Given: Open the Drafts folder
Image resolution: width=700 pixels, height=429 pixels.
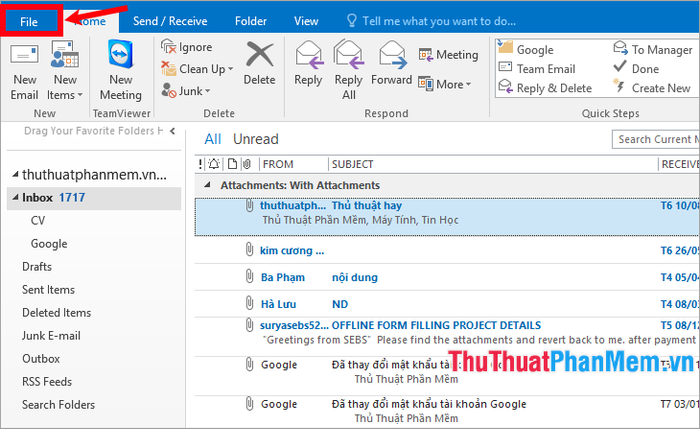Looking at the screenshot, I should [37, 267].
